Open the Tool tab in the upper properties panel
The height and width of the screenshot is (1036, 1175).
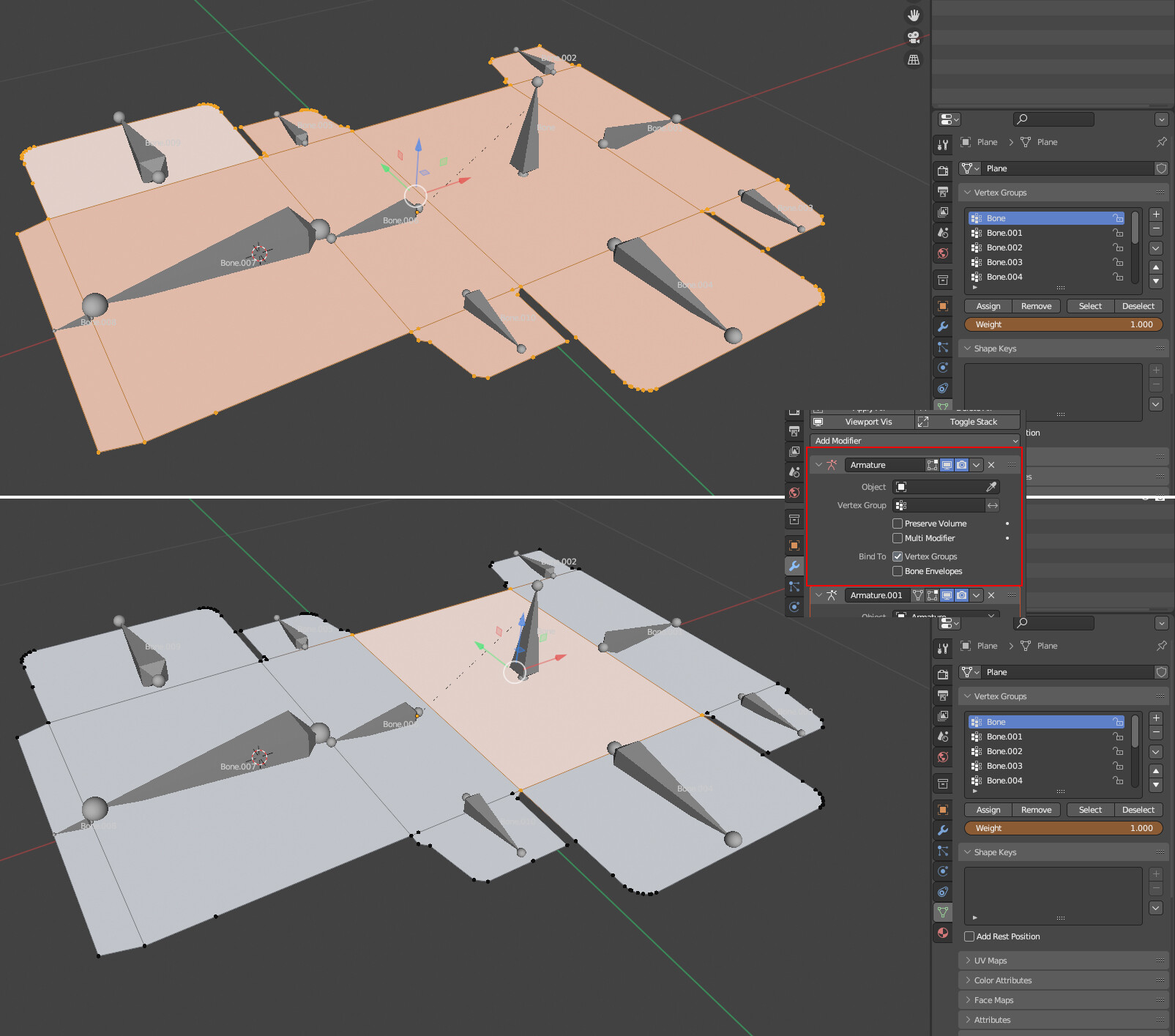point(943,145)
